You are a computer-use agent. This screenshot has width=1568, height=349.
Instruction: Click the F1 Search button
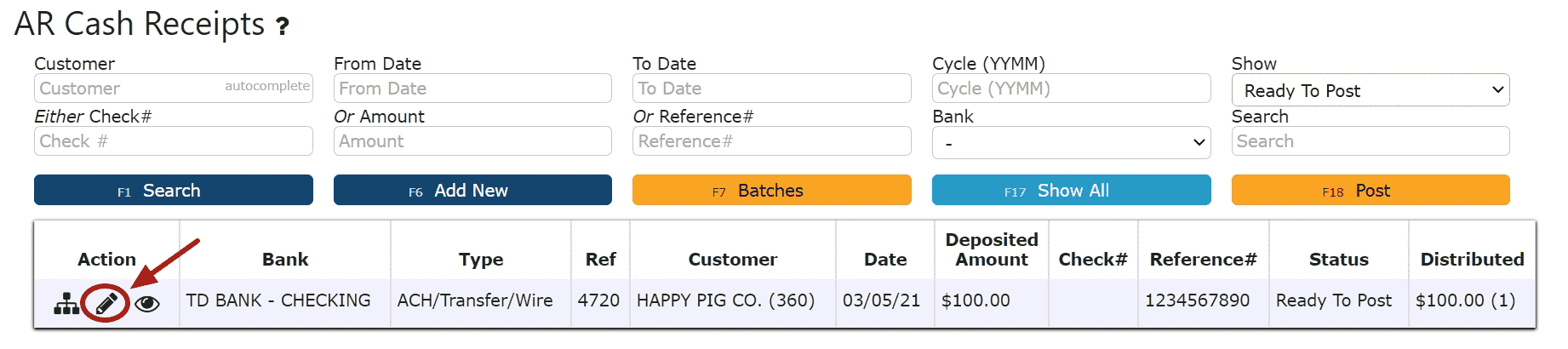point(174,190)
